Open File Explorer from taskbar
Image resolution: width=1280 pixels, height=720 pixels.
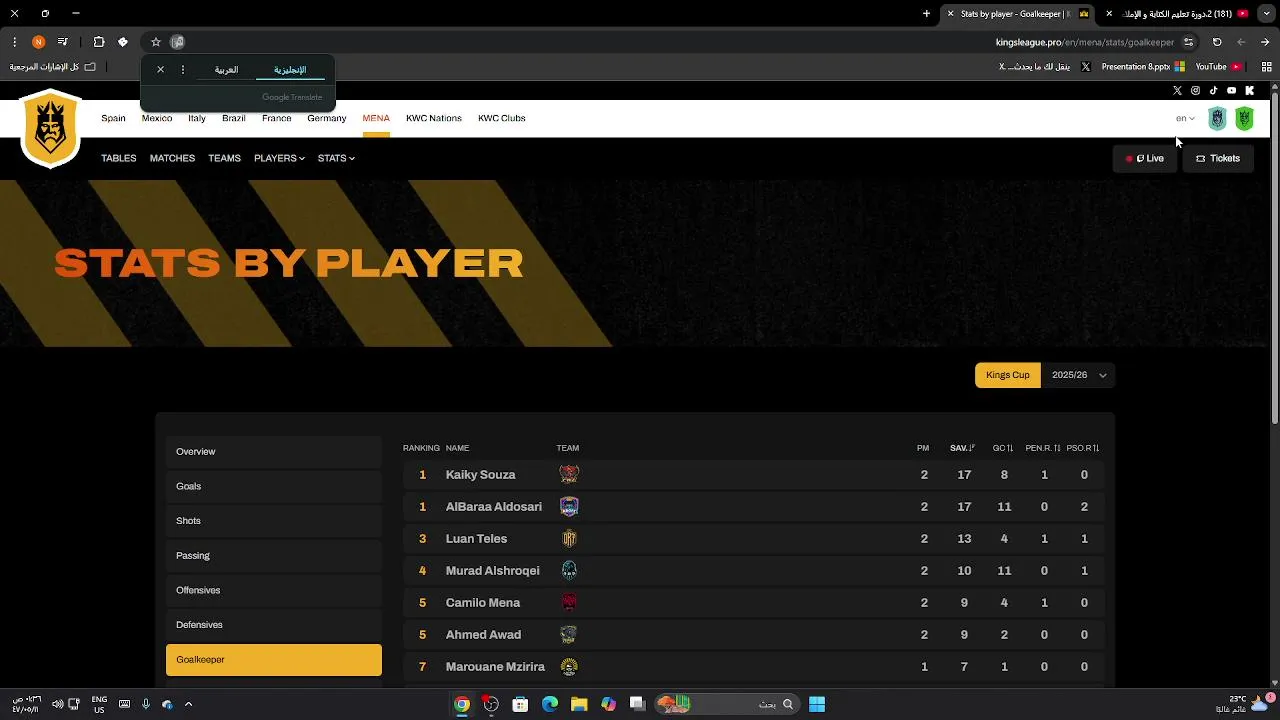point(579,704)
